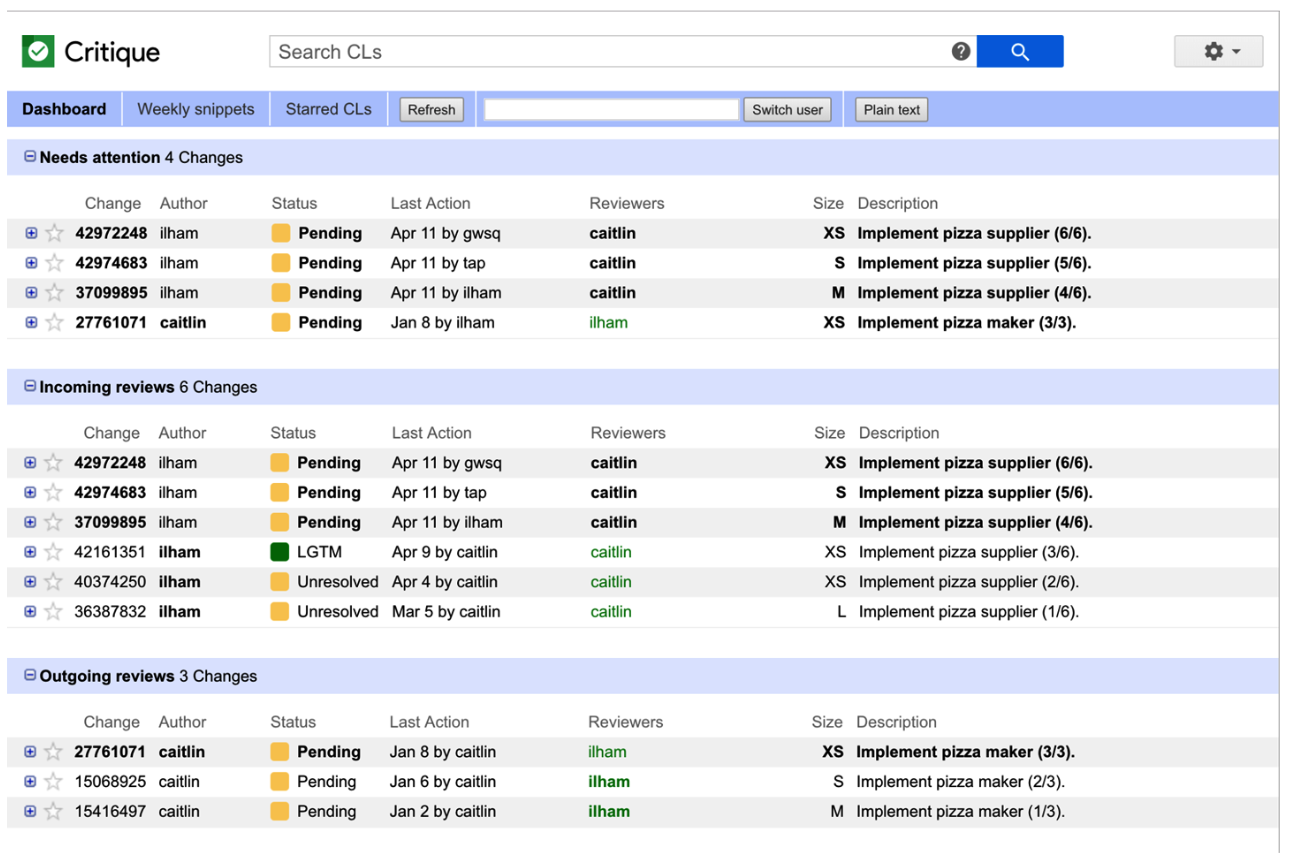The height and width of the screenshot is (868, 1297).
Task: Star change 37099895 under Needs attention
Action: tap(54, 293)
